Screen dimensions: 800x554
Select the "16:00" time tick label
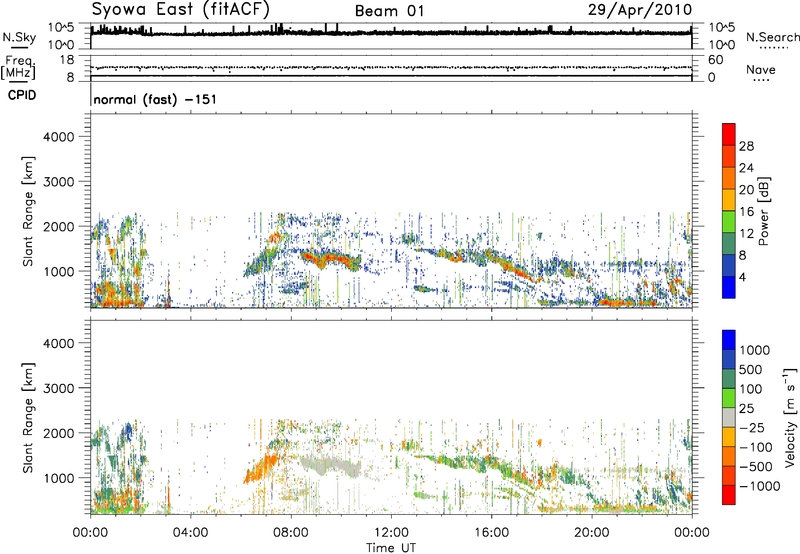(x=491, y=533)
